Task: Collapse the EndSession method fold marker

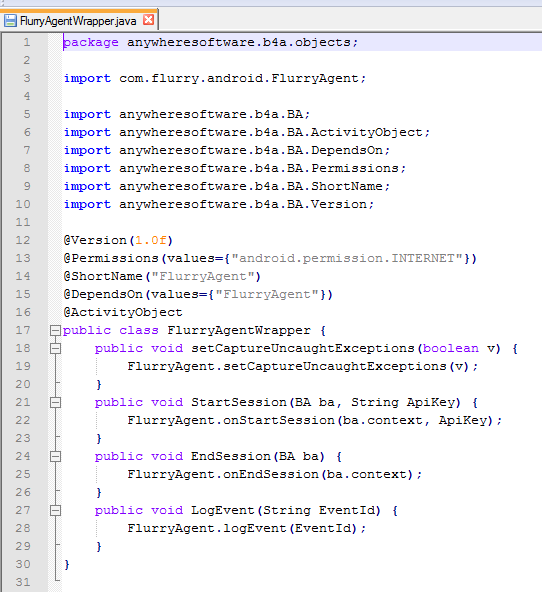Action: tap(55, 457)
